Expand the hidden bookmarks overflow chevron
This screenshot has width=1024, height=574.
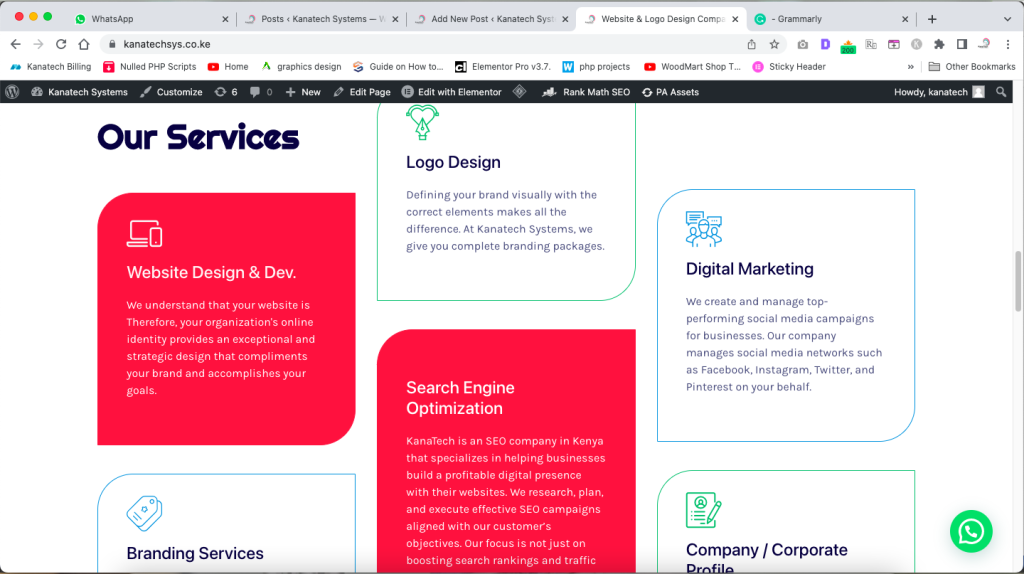(910, 67)
